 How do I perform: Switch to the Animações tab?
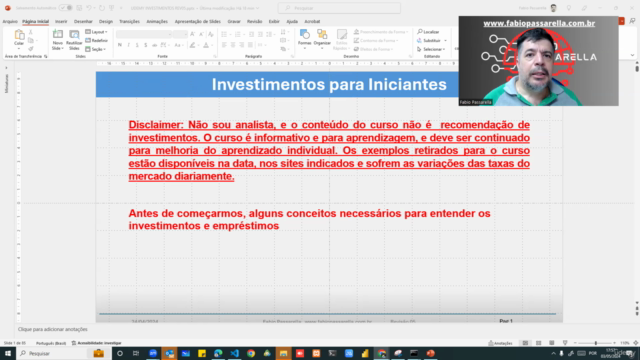[157, 21]
